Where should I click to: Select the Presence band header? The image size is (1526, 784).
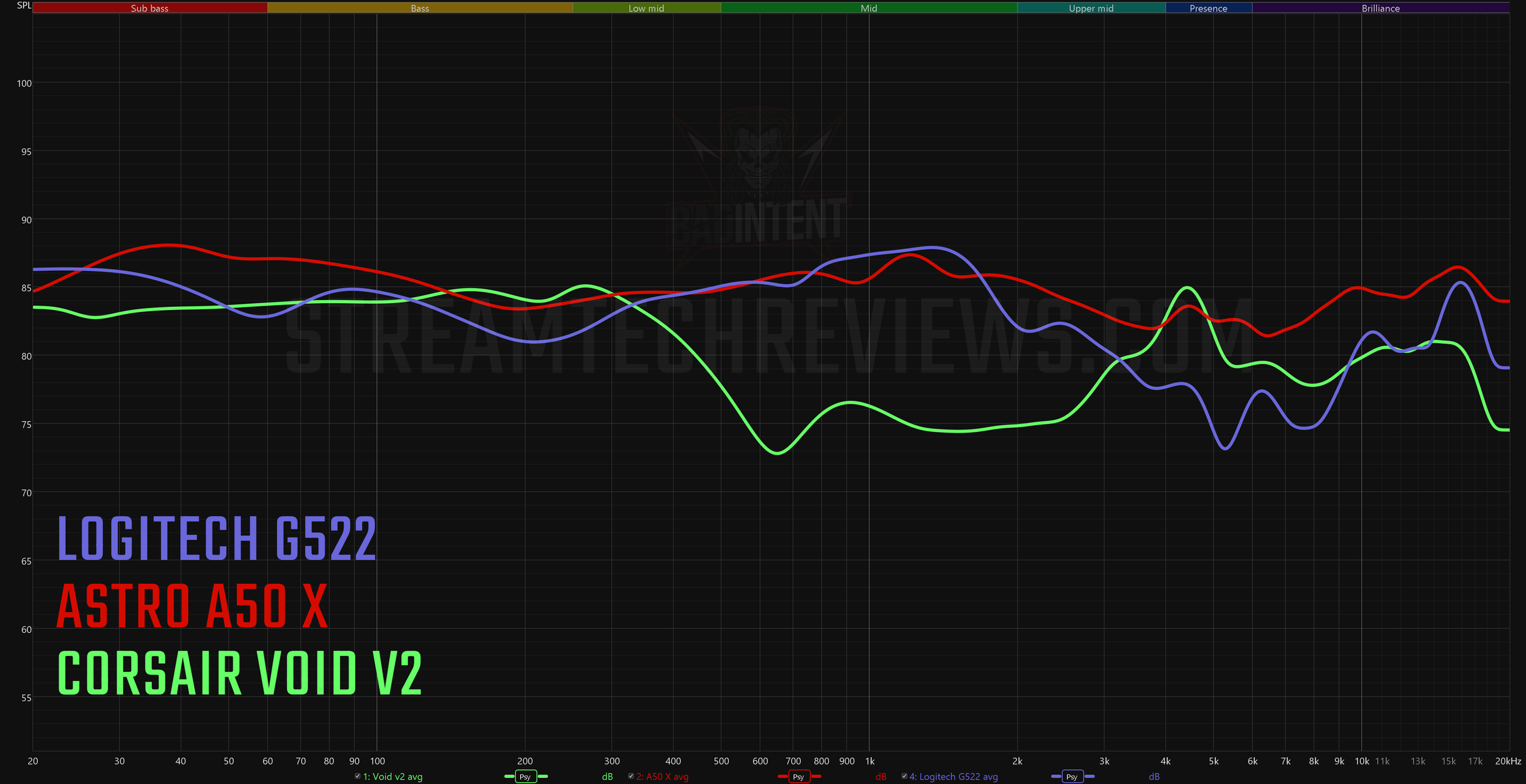pyautogui.click(x=1209, y=8)
